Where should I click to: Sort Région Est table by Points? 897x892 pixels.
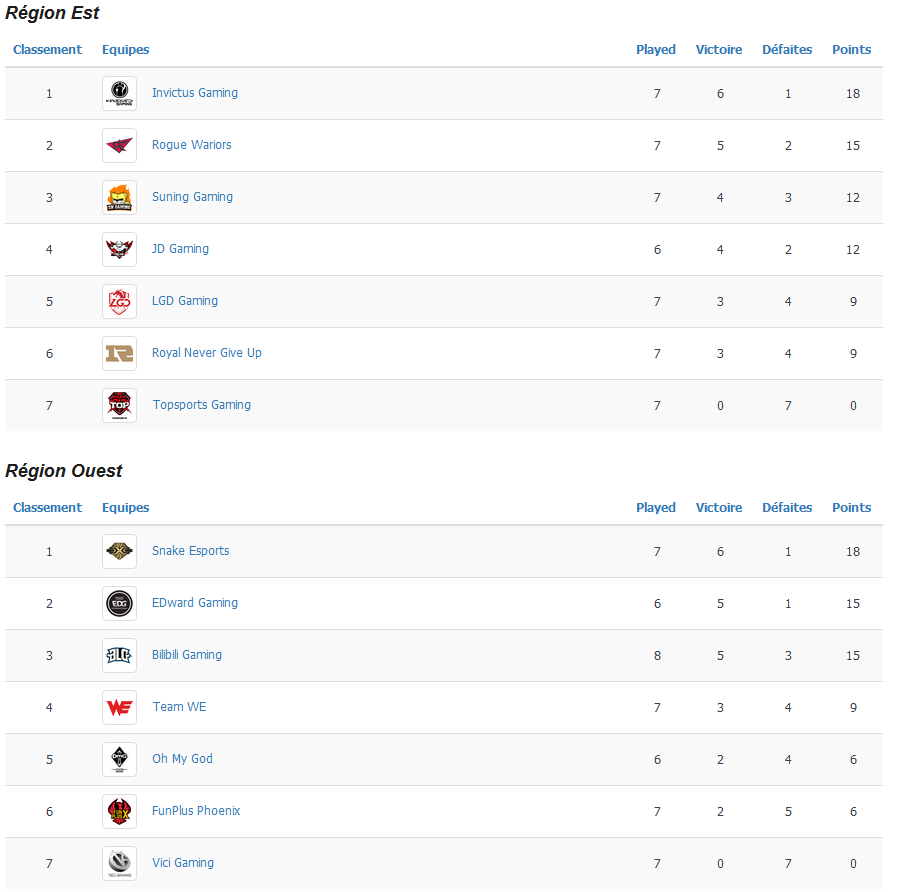coord(851,50)
